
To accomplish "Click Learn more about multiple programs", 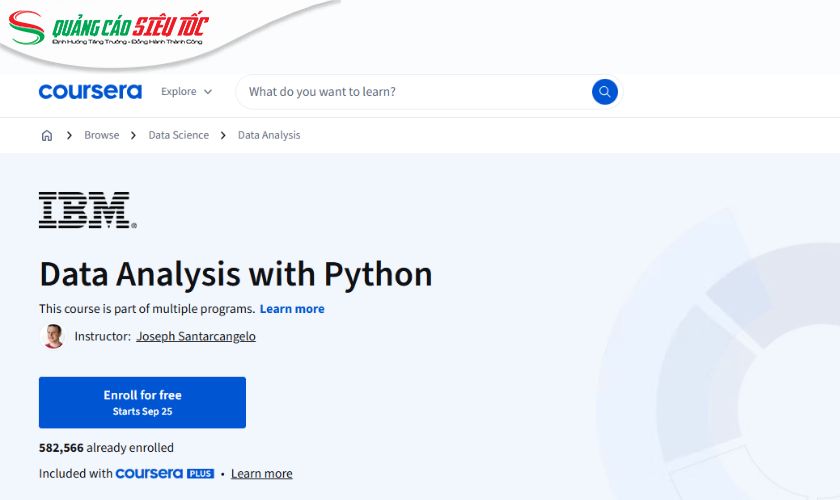I will click(292, 309).
